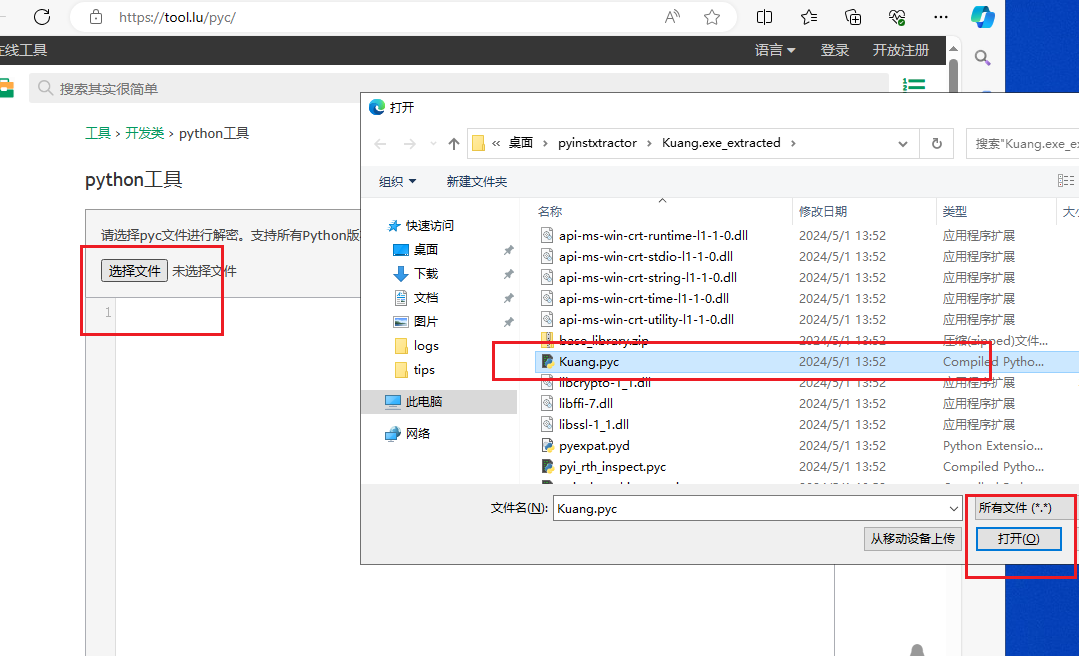The image size is (1079, 656).
Task: Open Browser essentials heart icon
Action: click(x=897, y=17)
